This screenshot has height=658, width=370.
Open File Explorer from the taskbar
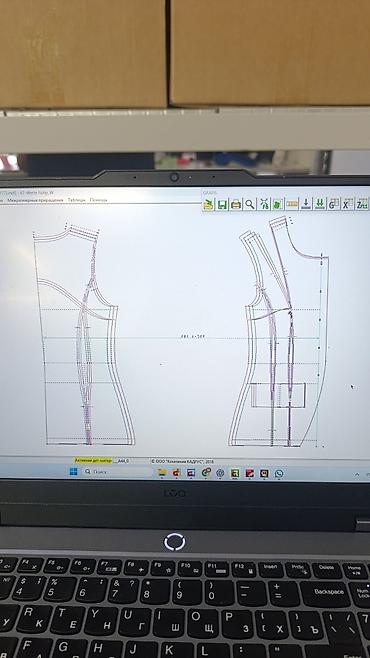click(162, 473)
